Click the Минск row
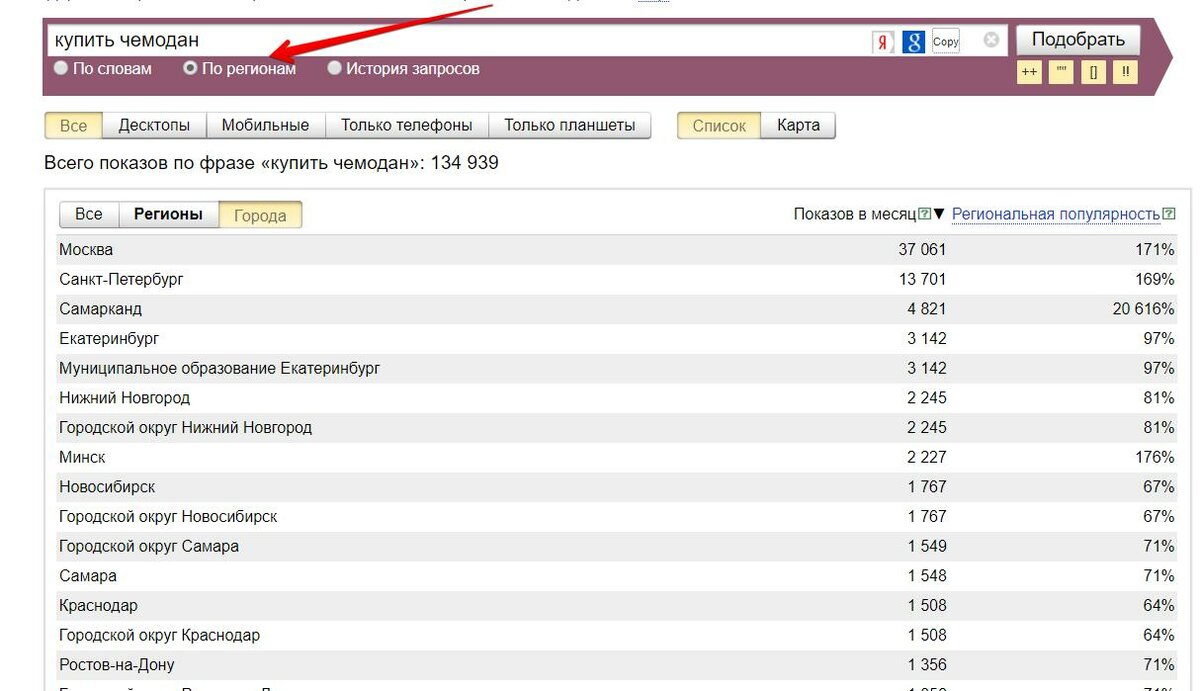The height and width of the screenshot is (691, 1200). tap(617, 457)
